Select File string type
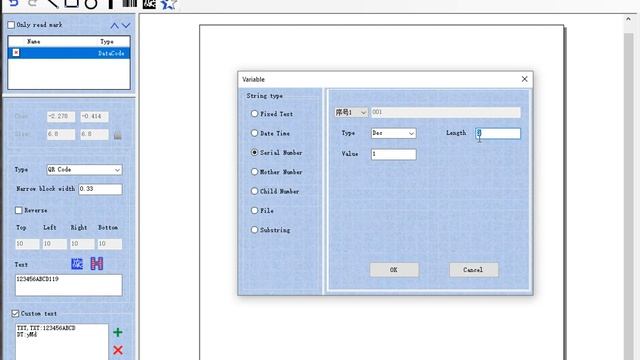 tap(254, 211)
